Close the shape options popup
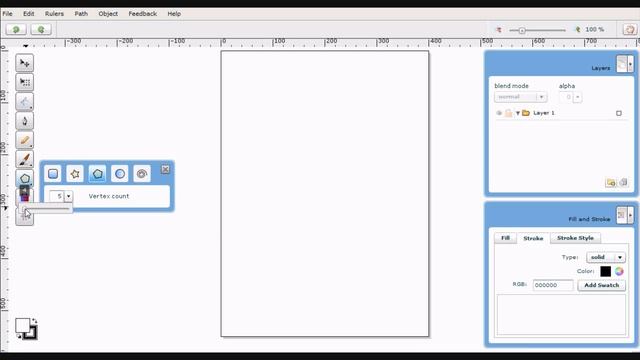Image resolution: width=640 pixels, height=360 pixels. click(165, 169)
